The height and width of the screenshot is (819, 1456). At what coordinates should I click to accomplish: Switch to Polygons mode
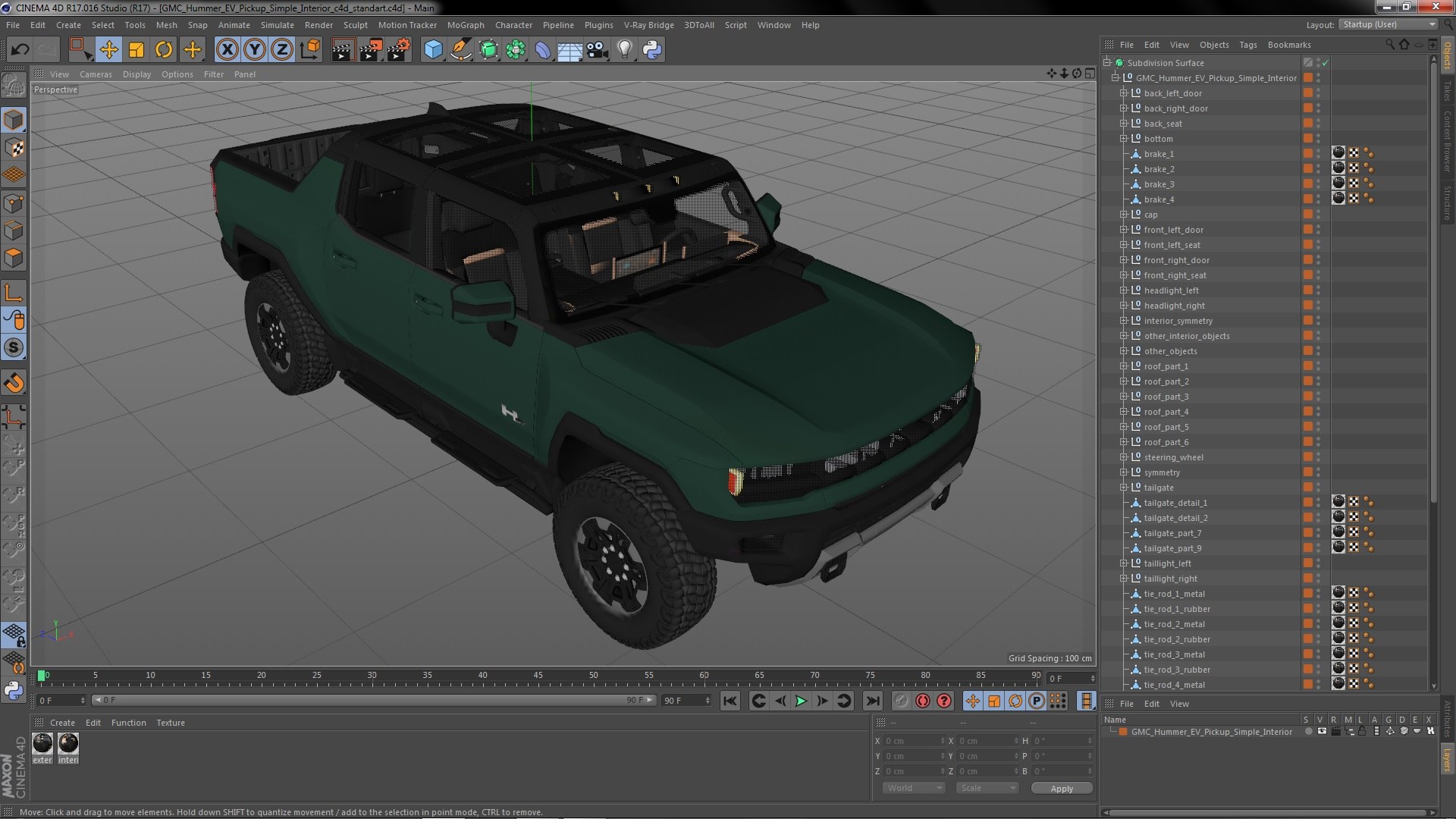(x=14, y=258)
